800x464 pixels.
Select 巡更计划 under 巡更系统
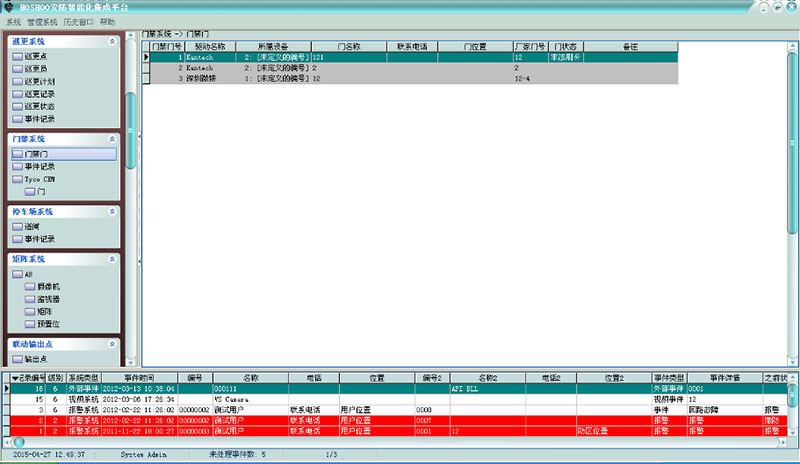(x=34, y=81)
